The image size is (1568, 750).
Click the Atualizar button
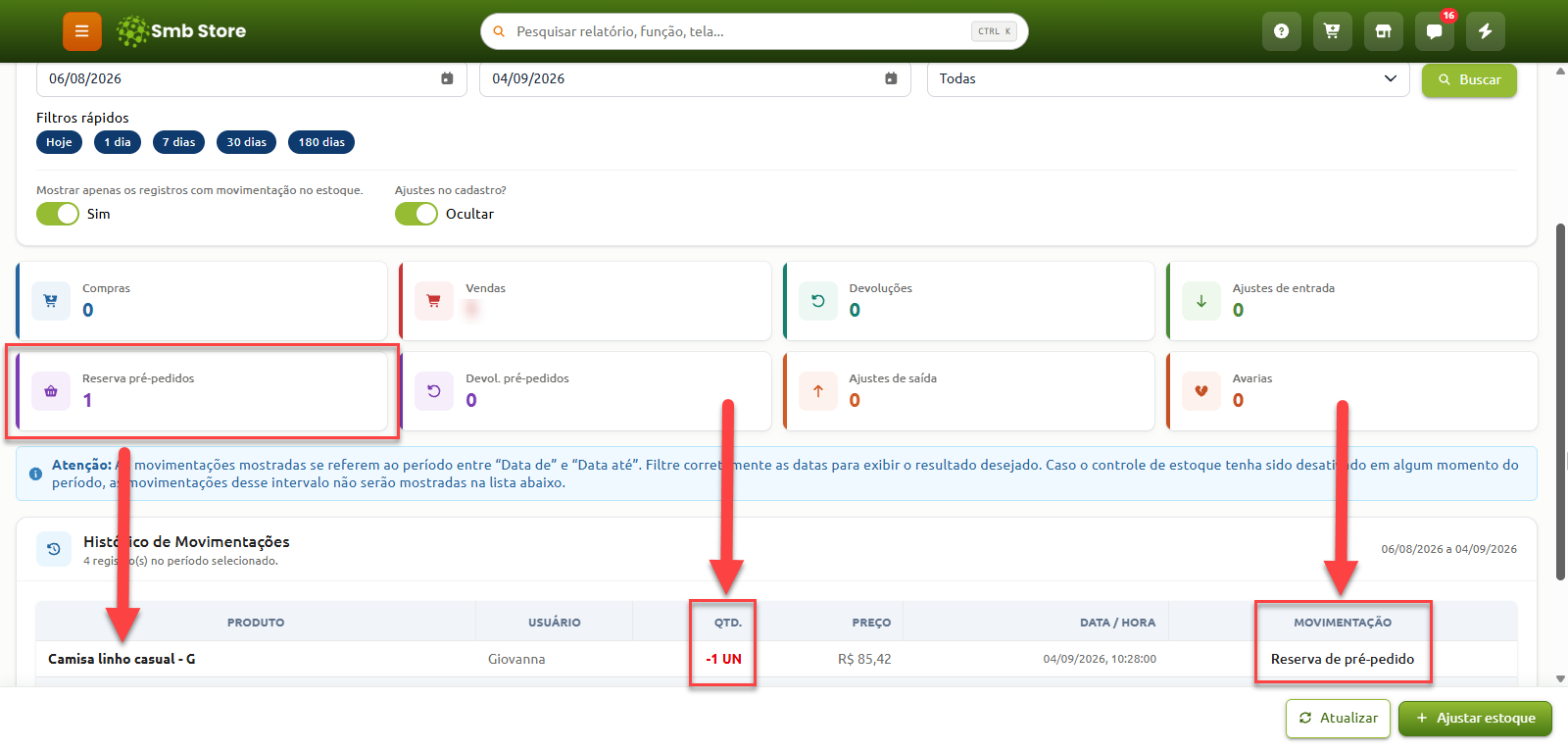pyautogui.click(x=1338, y=719)
